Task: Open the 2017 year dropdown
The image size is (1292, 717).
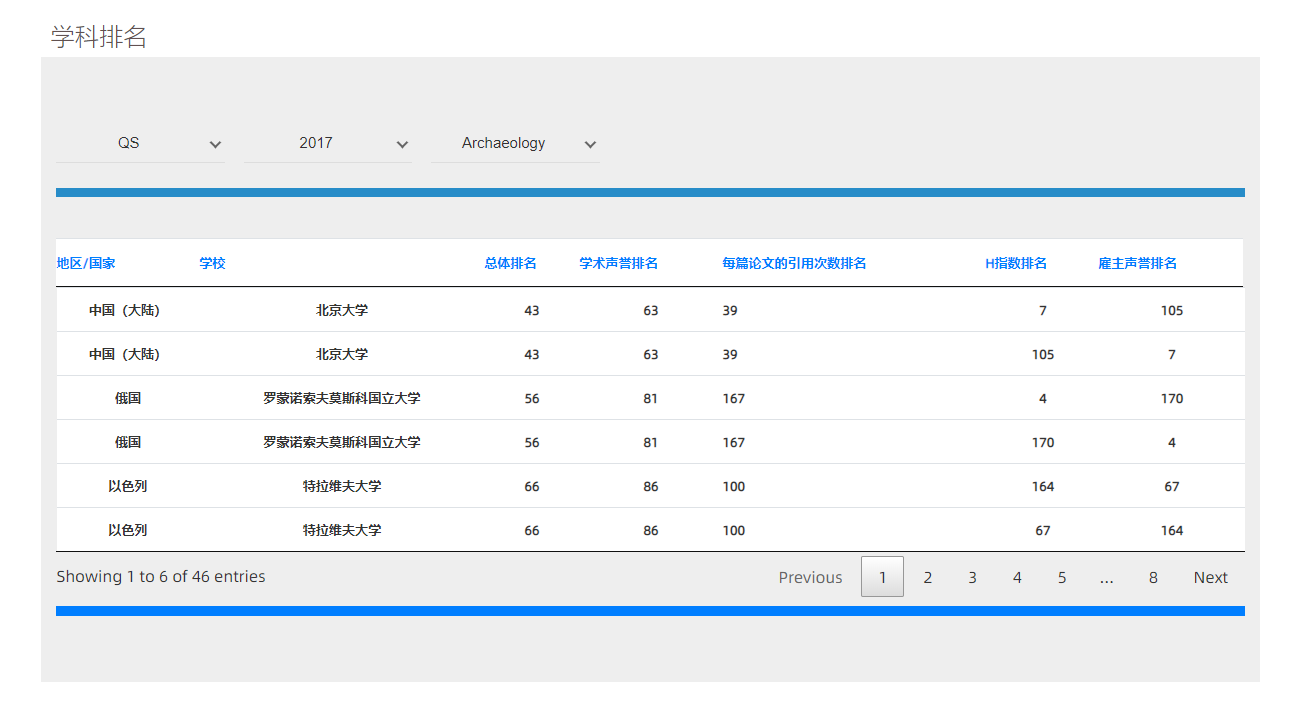Action: (327, 144)
